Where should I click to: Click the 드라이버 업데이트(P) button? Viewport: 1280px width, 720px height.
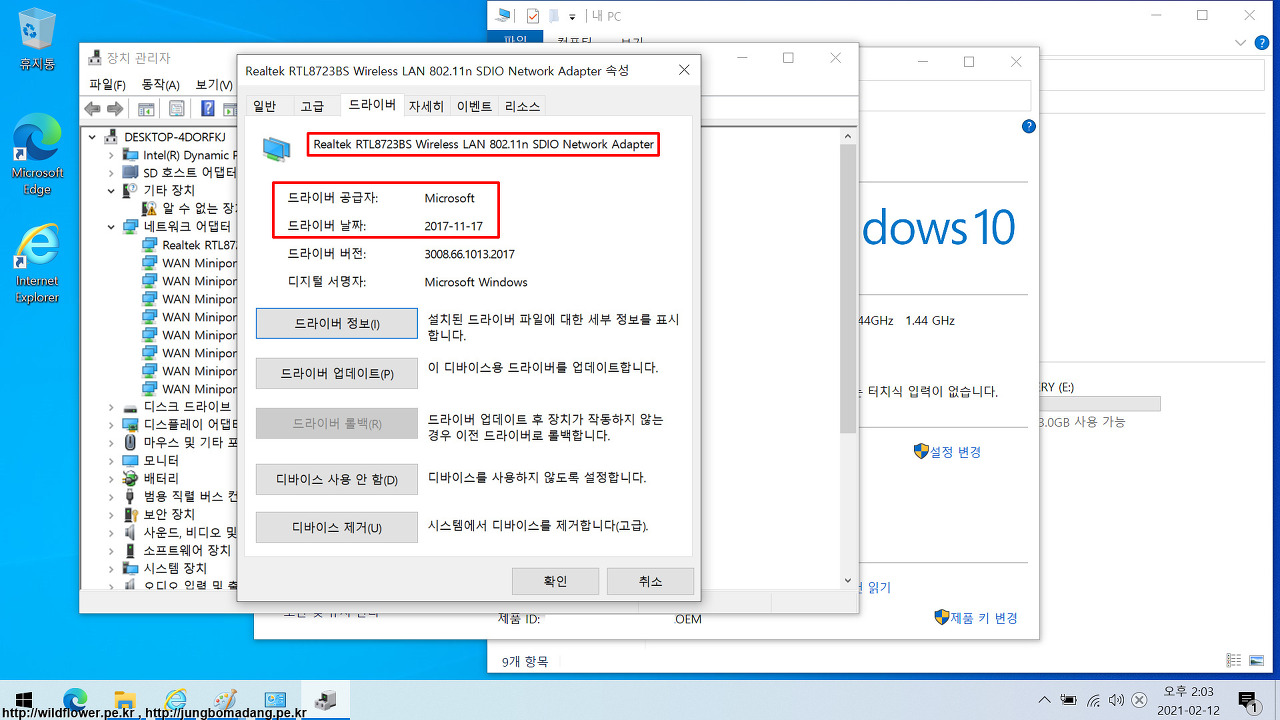coord(337,373)
